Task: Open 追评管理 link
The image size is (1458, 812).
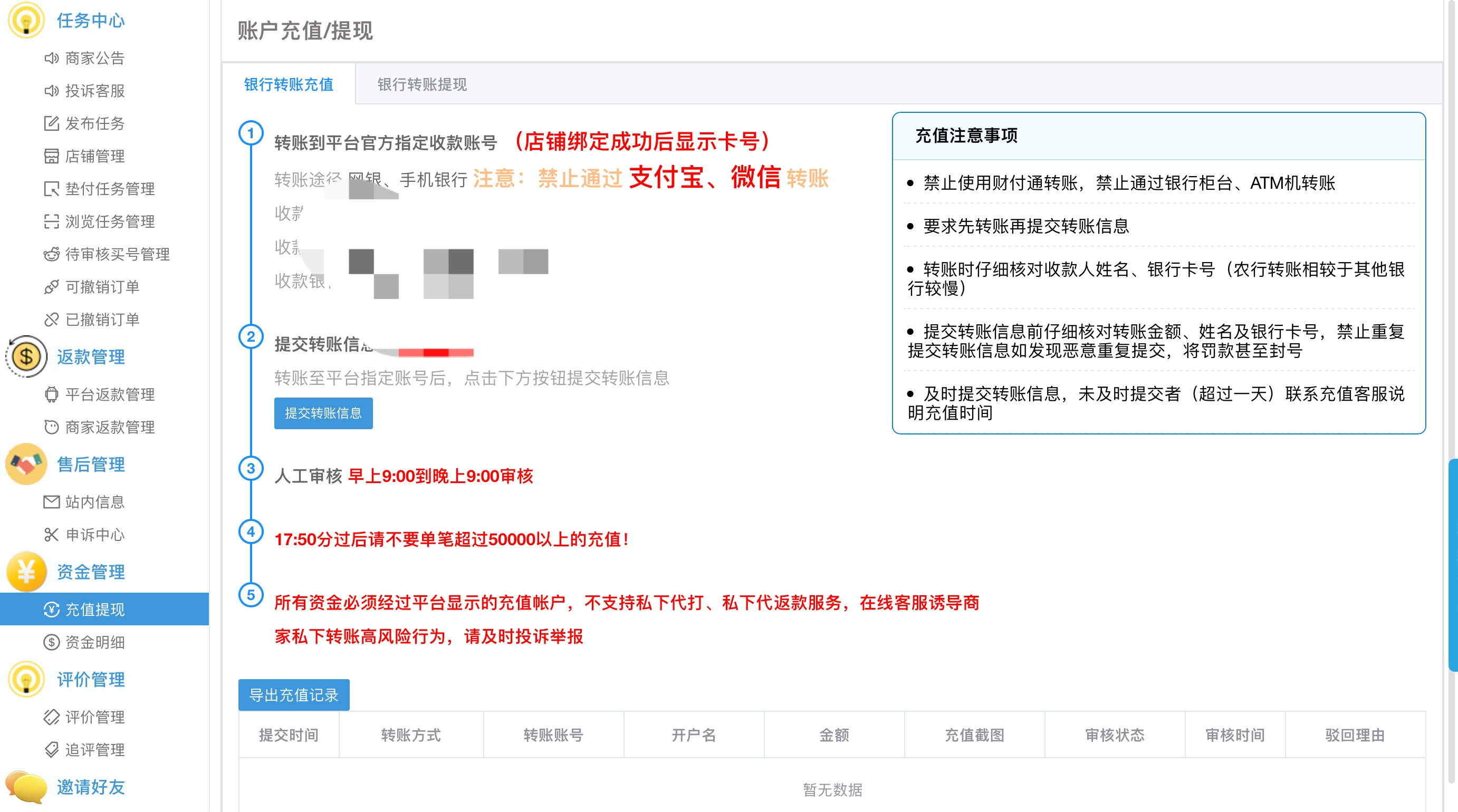Action: pos(95,750)
